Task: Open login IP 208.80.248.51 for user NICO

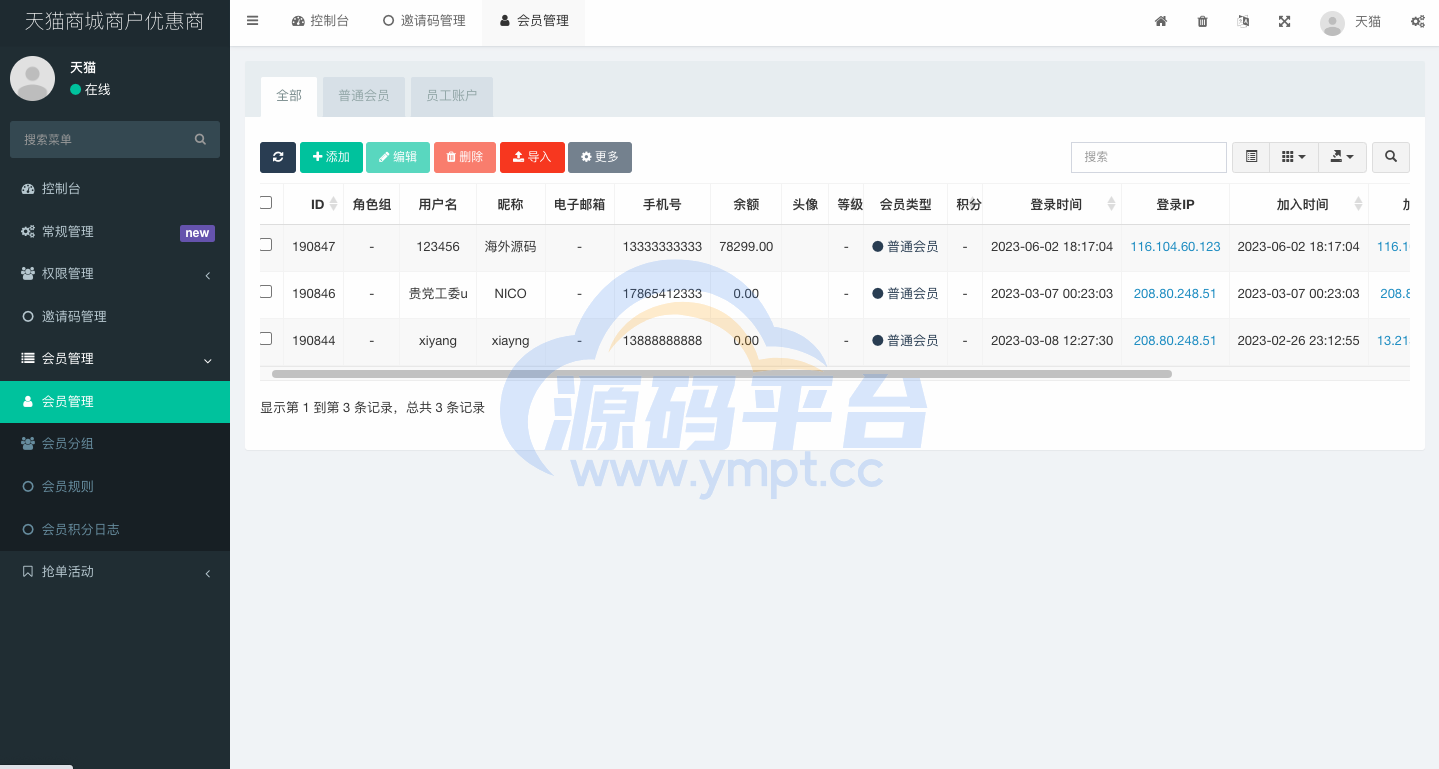Action: (1175, 293)
